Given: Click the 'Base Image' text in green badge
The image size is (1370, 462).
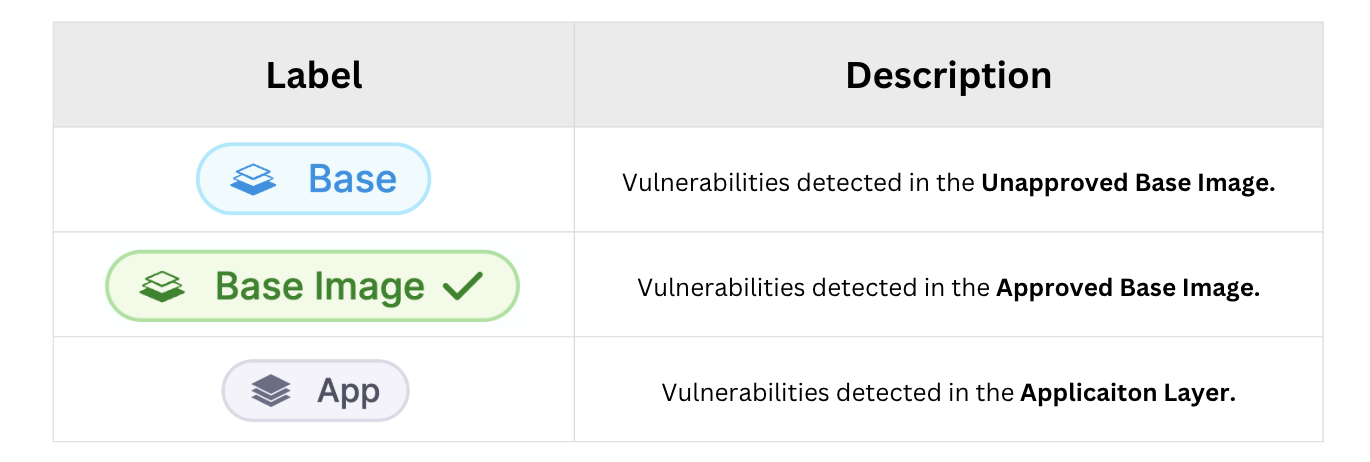Looking at the screenshot, I should pyautogui.click(x=320, y=287).
